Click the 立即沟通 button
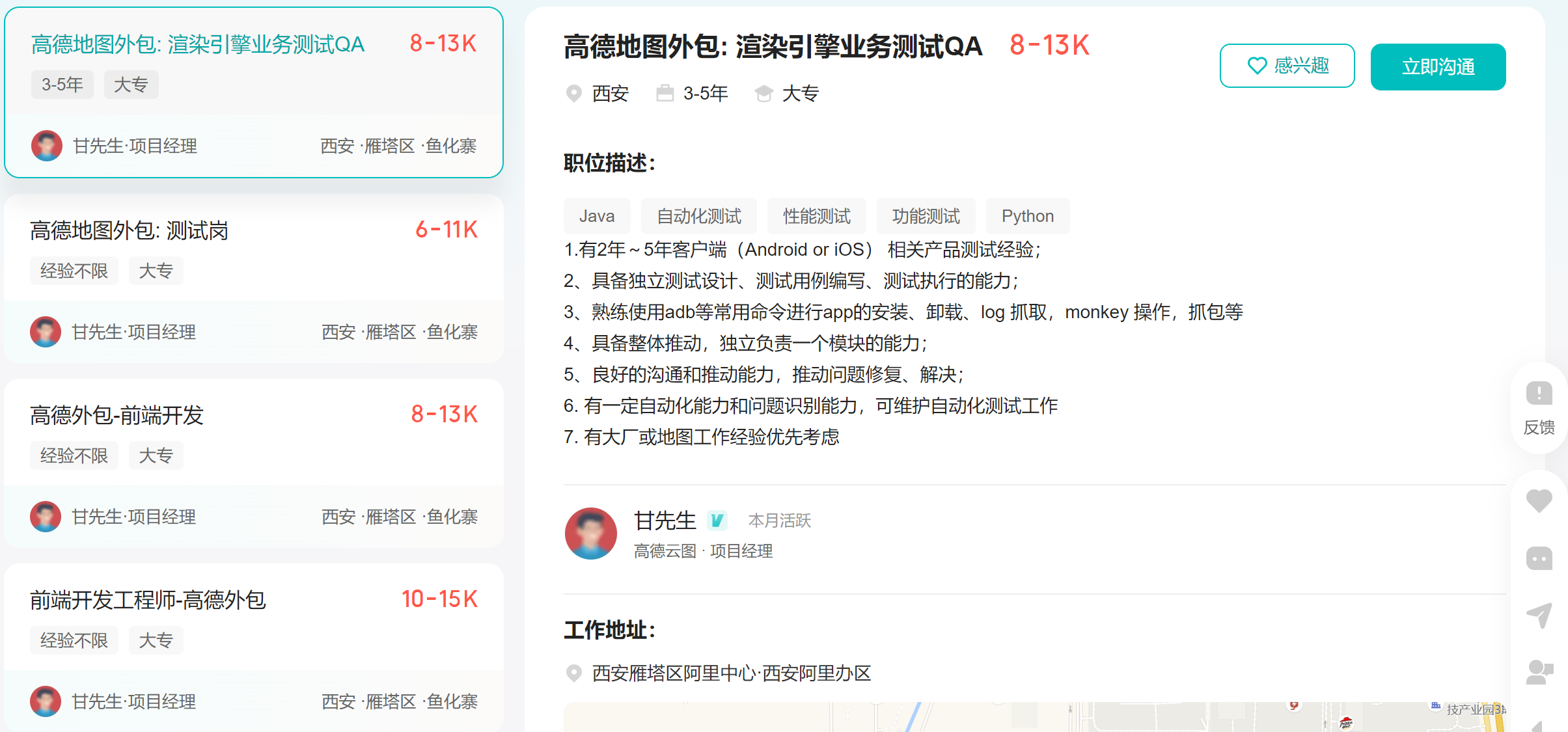The width and height of the screenshot is (1568, 732). (1438, 67)
